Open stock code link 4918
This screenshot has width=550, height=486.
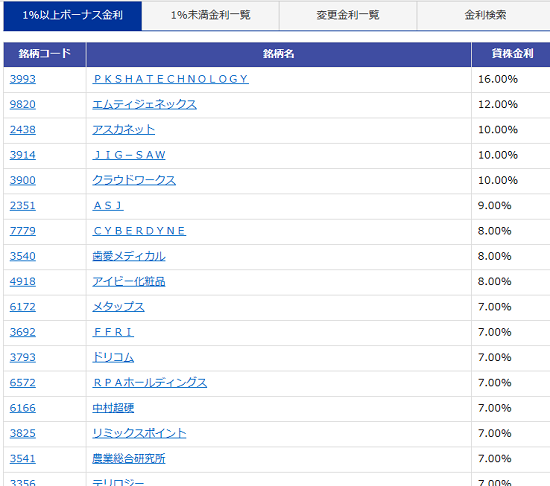(x=23, y=282)
